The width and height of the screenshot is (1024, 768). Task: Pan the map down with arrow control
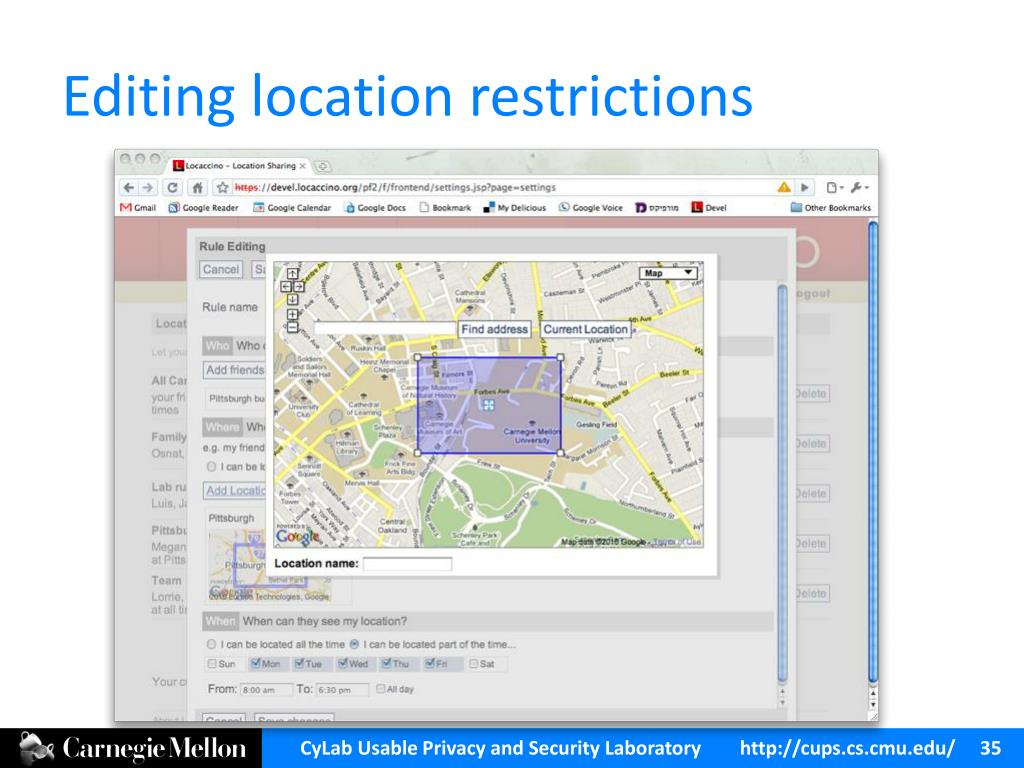click(x=293, y=299)
